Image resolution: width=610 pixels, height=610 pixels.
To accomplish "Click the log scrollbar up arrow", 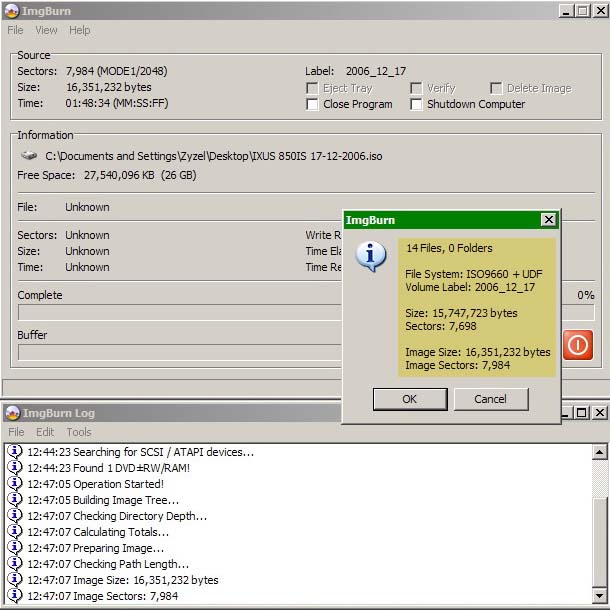I will [599, 452].
